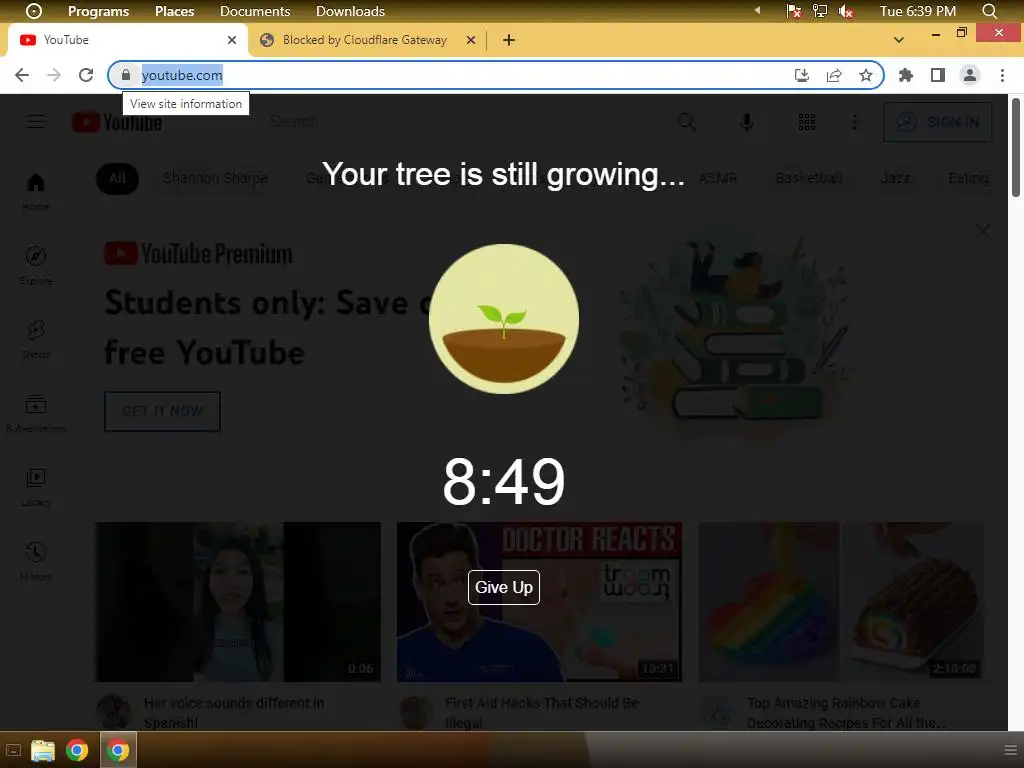Viewport: 1024px width, 768px height.
Task: Open YouTube's hamburger guide menu
Action: [36, 122]
